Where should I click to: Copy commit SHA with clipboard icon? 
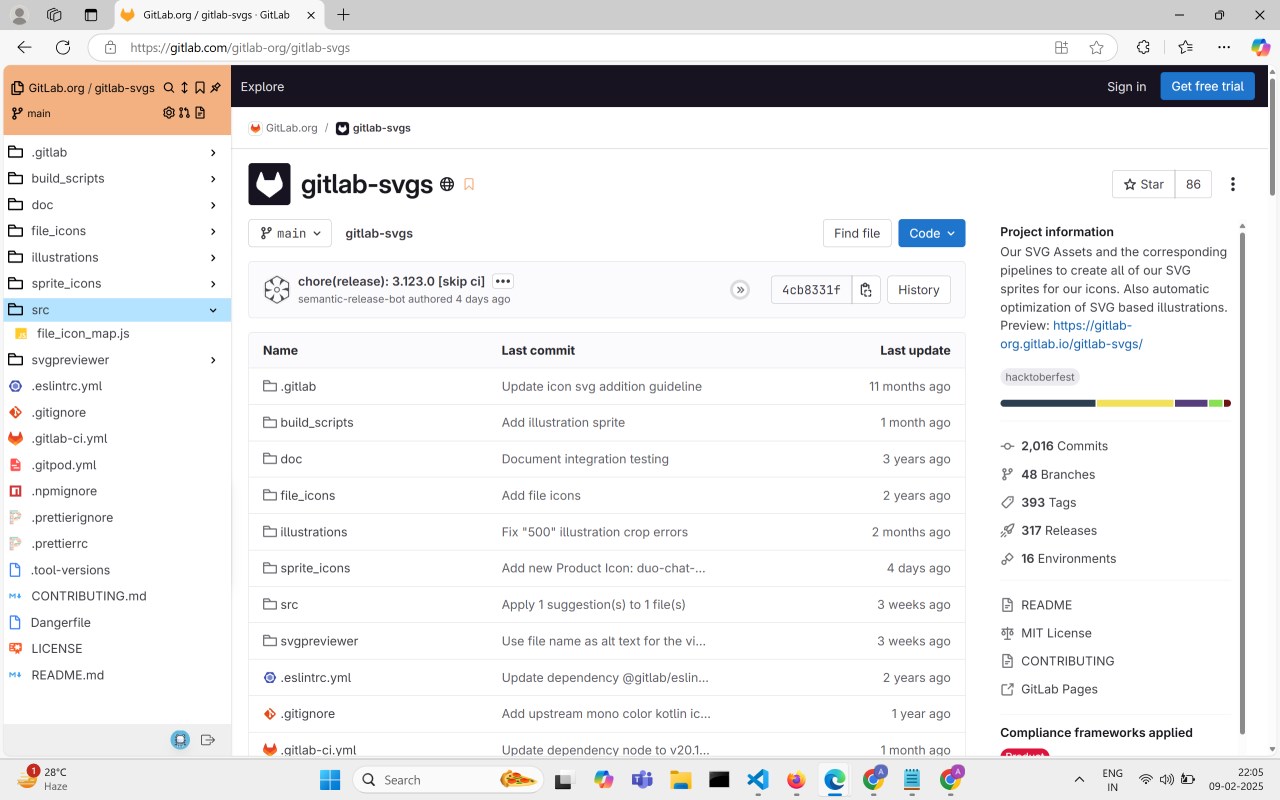click(866, 290)
